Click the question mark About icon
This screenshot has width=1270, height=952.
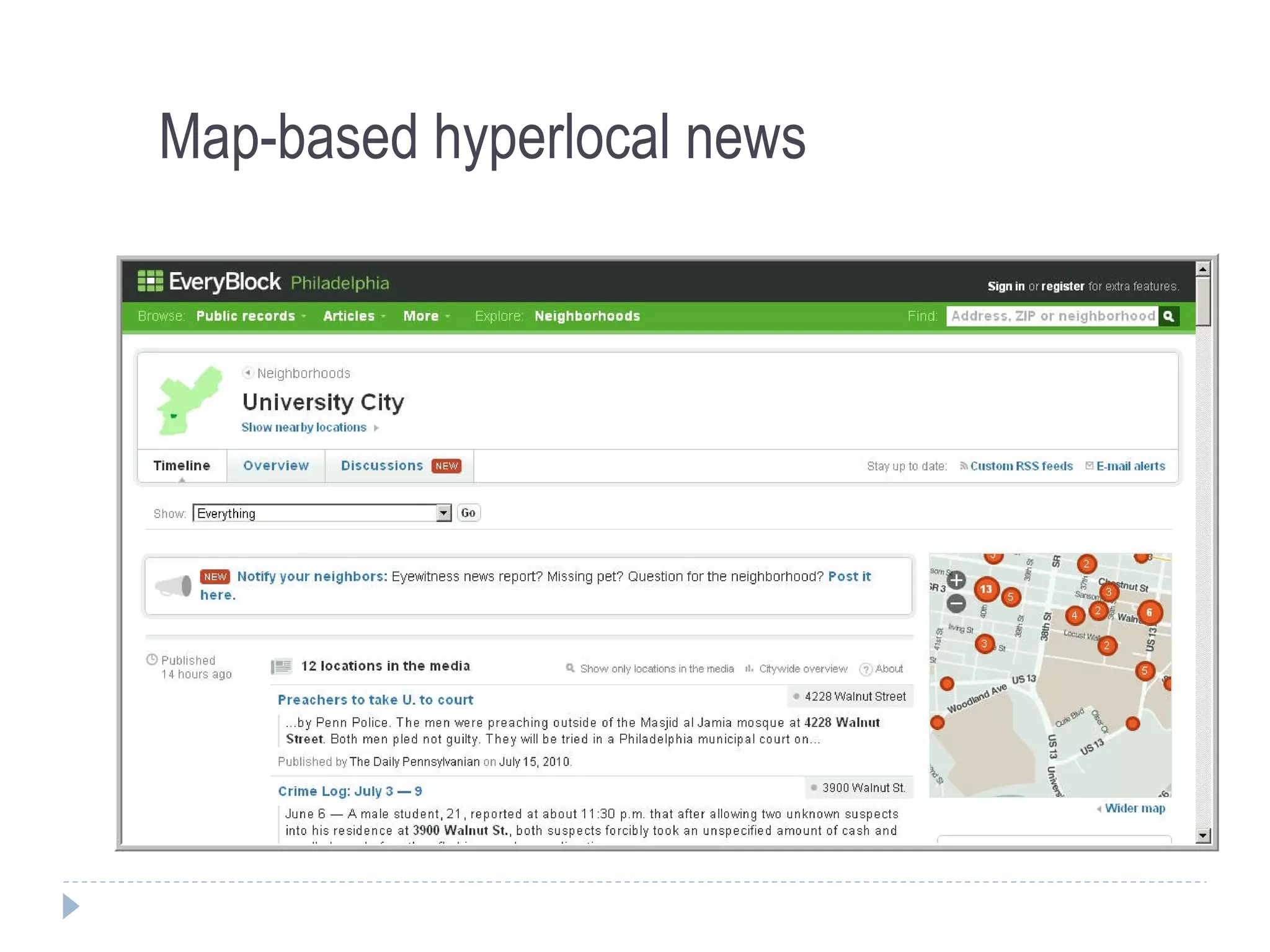pyautogui.click(x=866, y=669)
